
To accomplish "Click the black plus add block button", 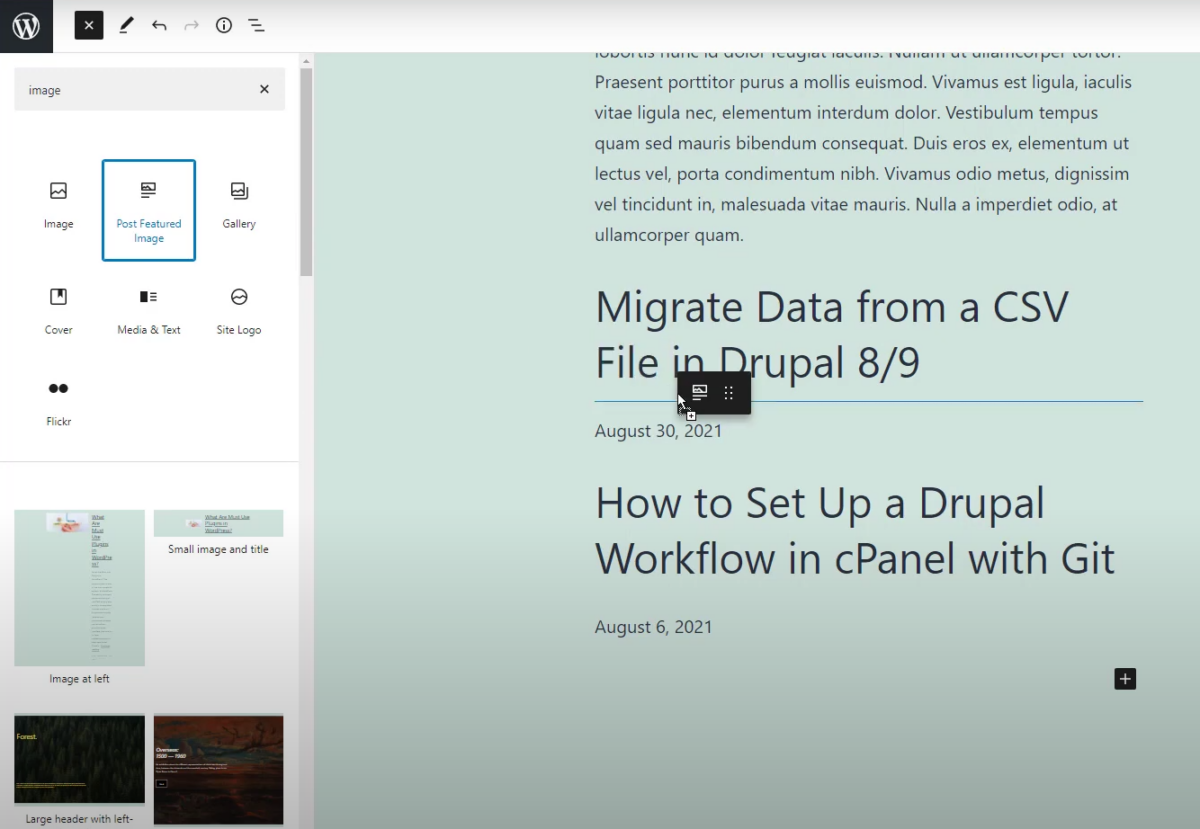I will [1125, 679].
